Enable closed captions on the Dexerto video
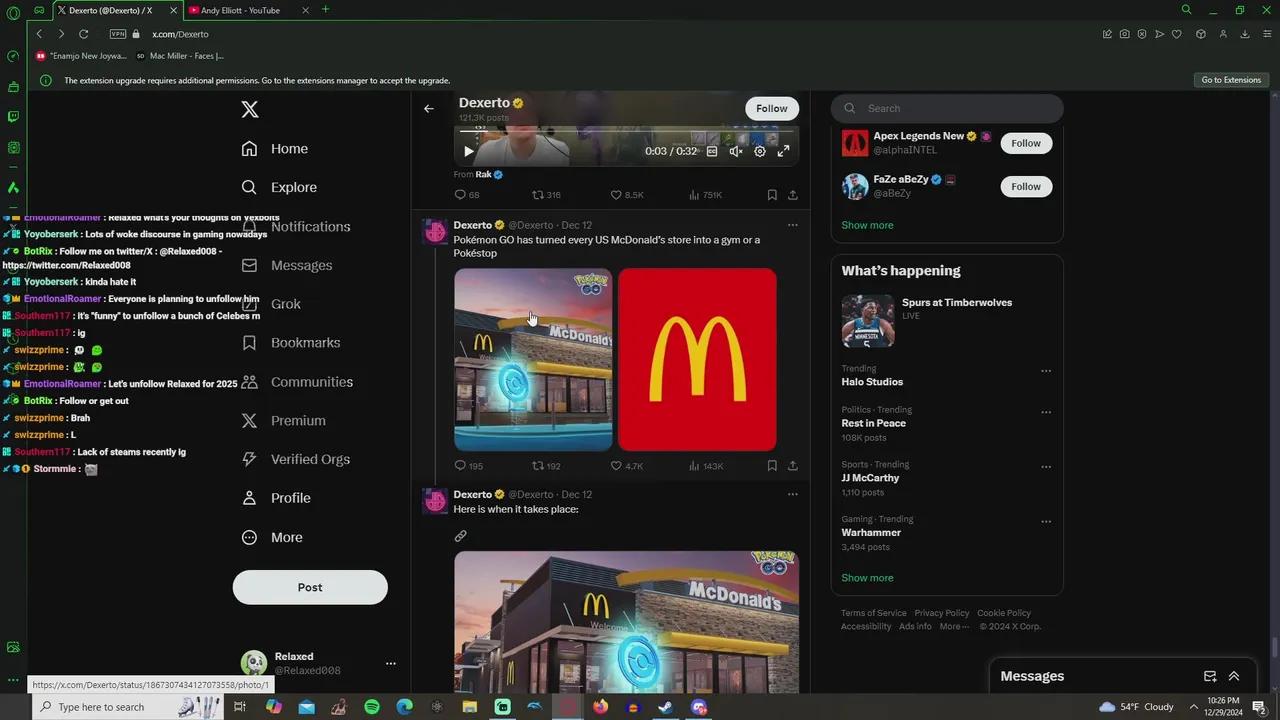Image resolution: width=1280 pixels, height=720 pixels. [x=711, y=151]
